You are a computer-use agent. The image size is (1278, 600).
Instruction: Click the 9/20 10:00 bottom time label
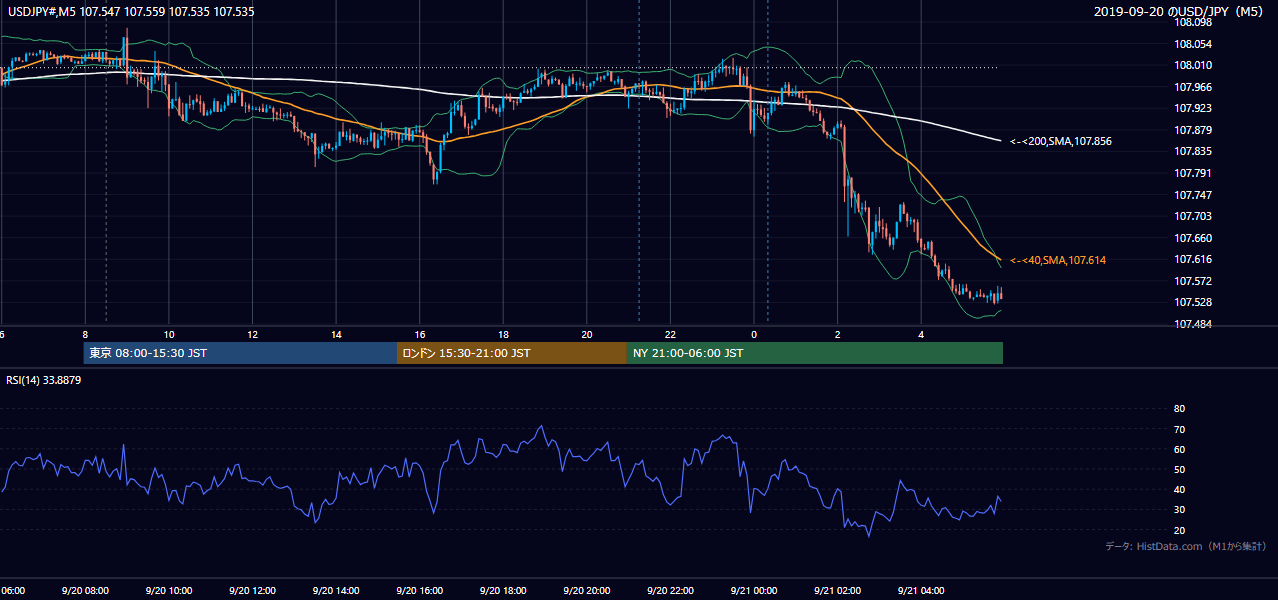coord(167,591)
